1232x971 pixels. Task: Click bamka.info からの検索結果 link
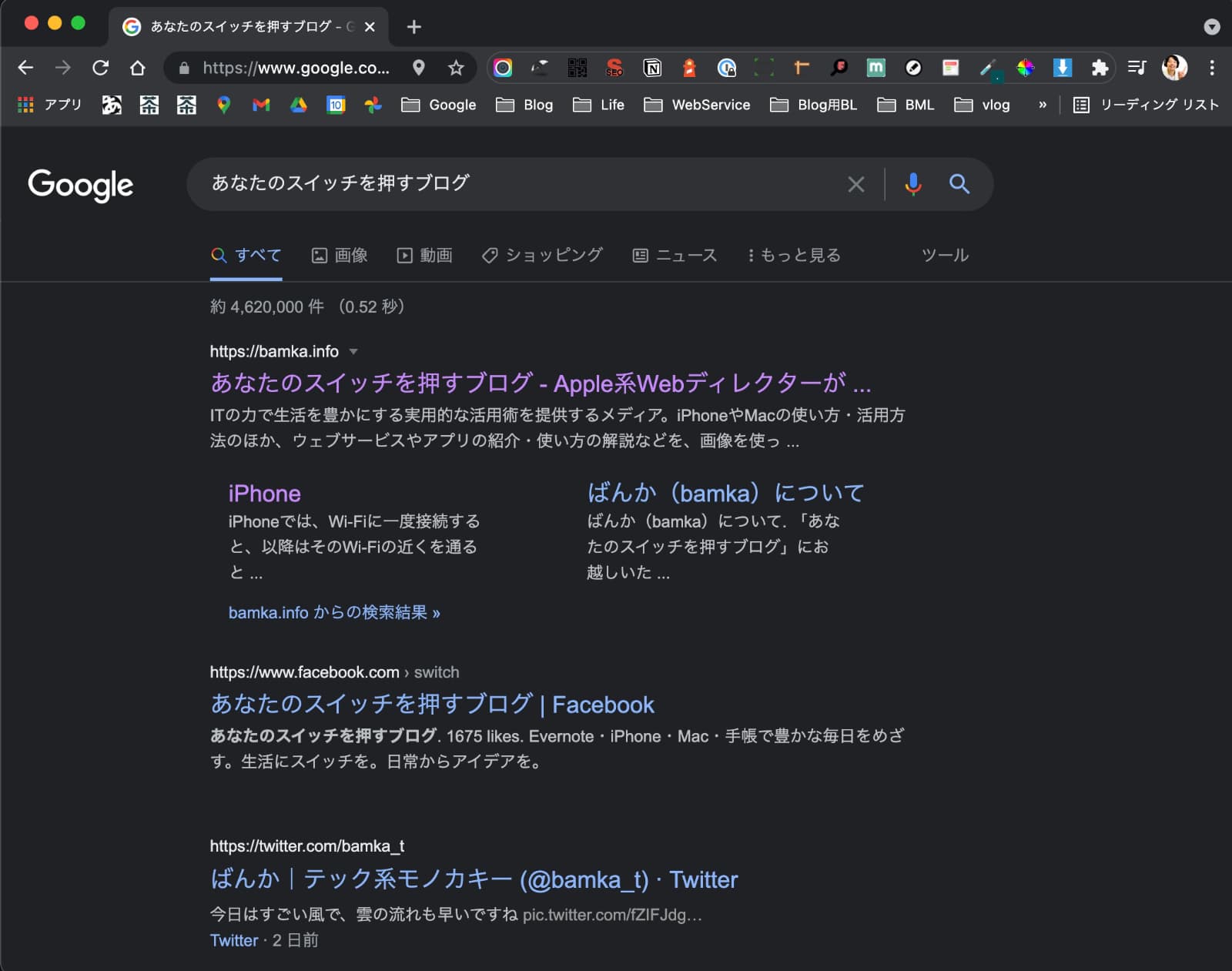(x=334, y=613)
